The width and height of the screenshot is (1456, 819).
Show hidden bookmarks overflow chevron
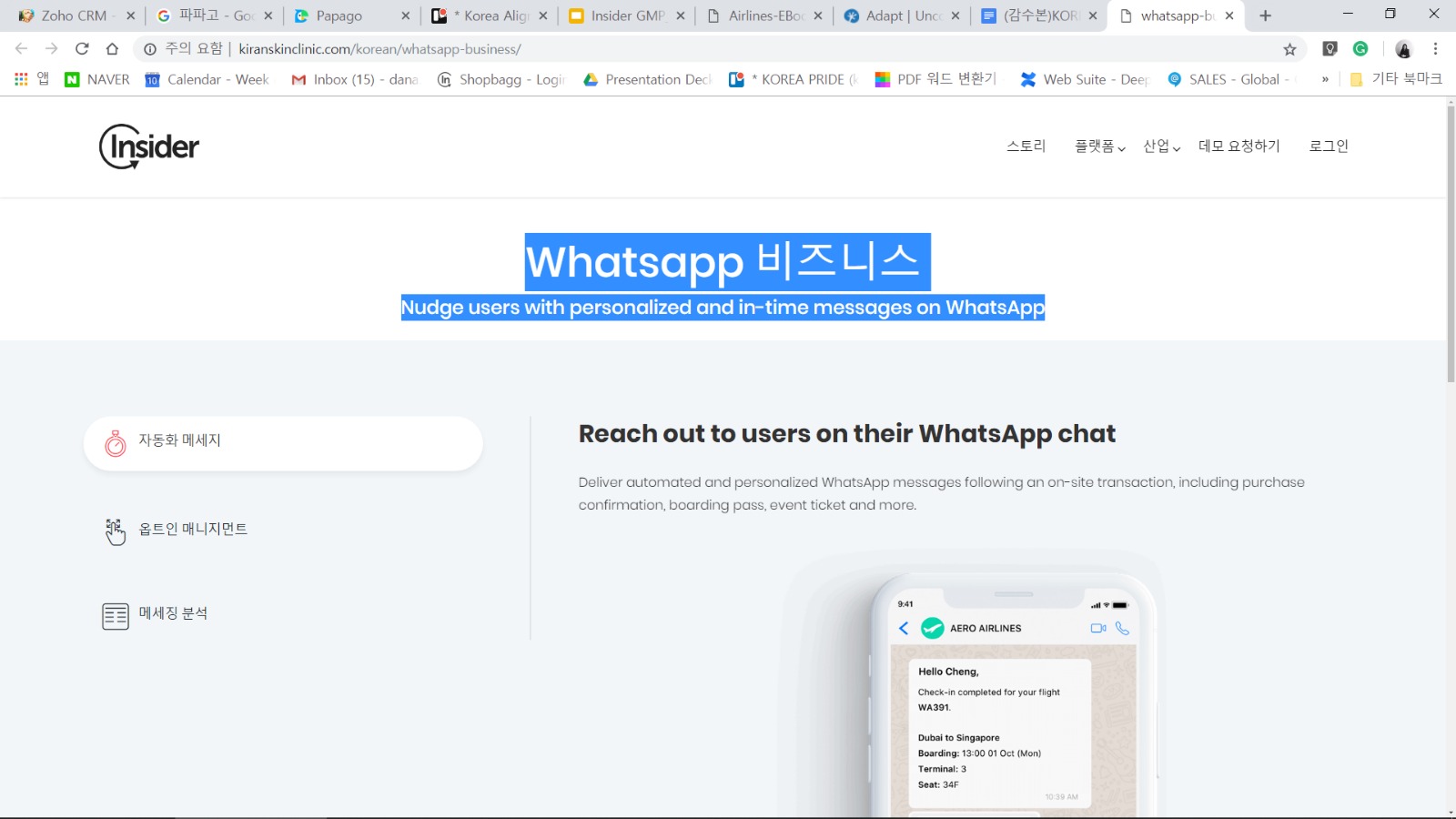(1325, 80)
